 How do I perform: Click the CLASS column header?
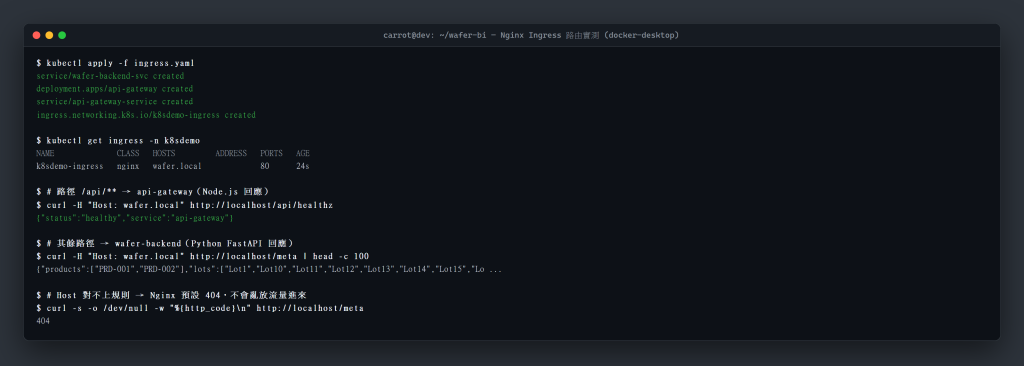pyautogui.click(x=128, y=154)
